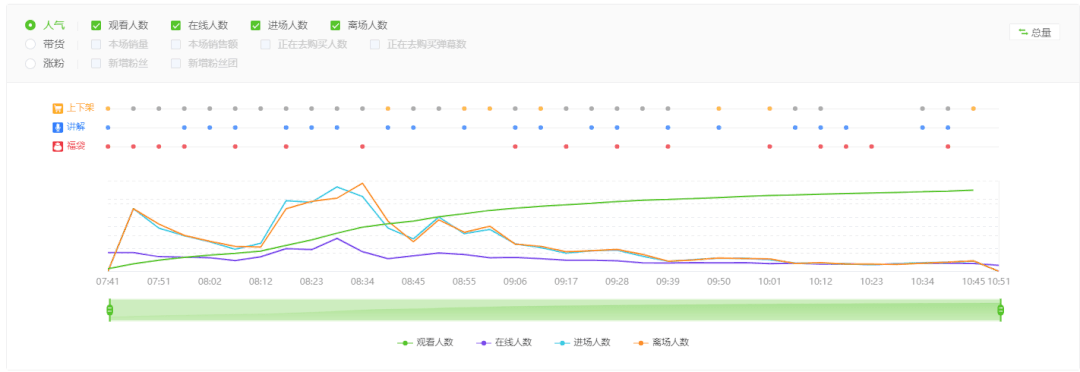Click the 讲解 microphone icon

coord(58,127)
